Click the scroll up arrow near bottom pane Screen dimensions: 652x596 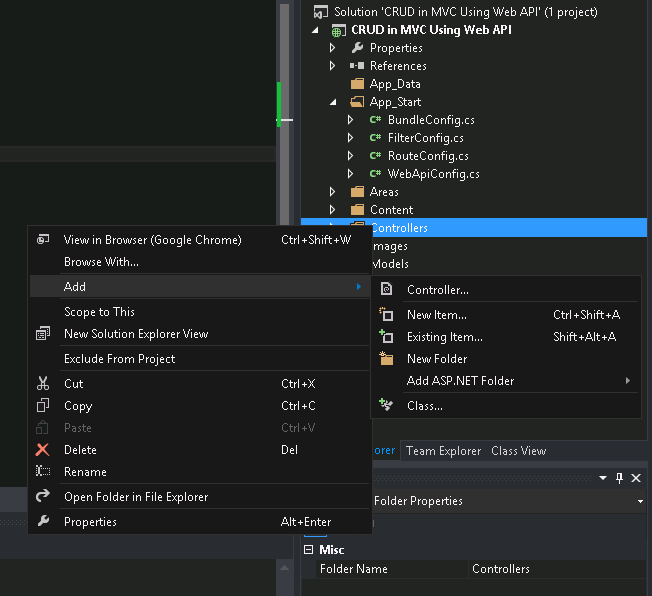click(x=284, y=568)
